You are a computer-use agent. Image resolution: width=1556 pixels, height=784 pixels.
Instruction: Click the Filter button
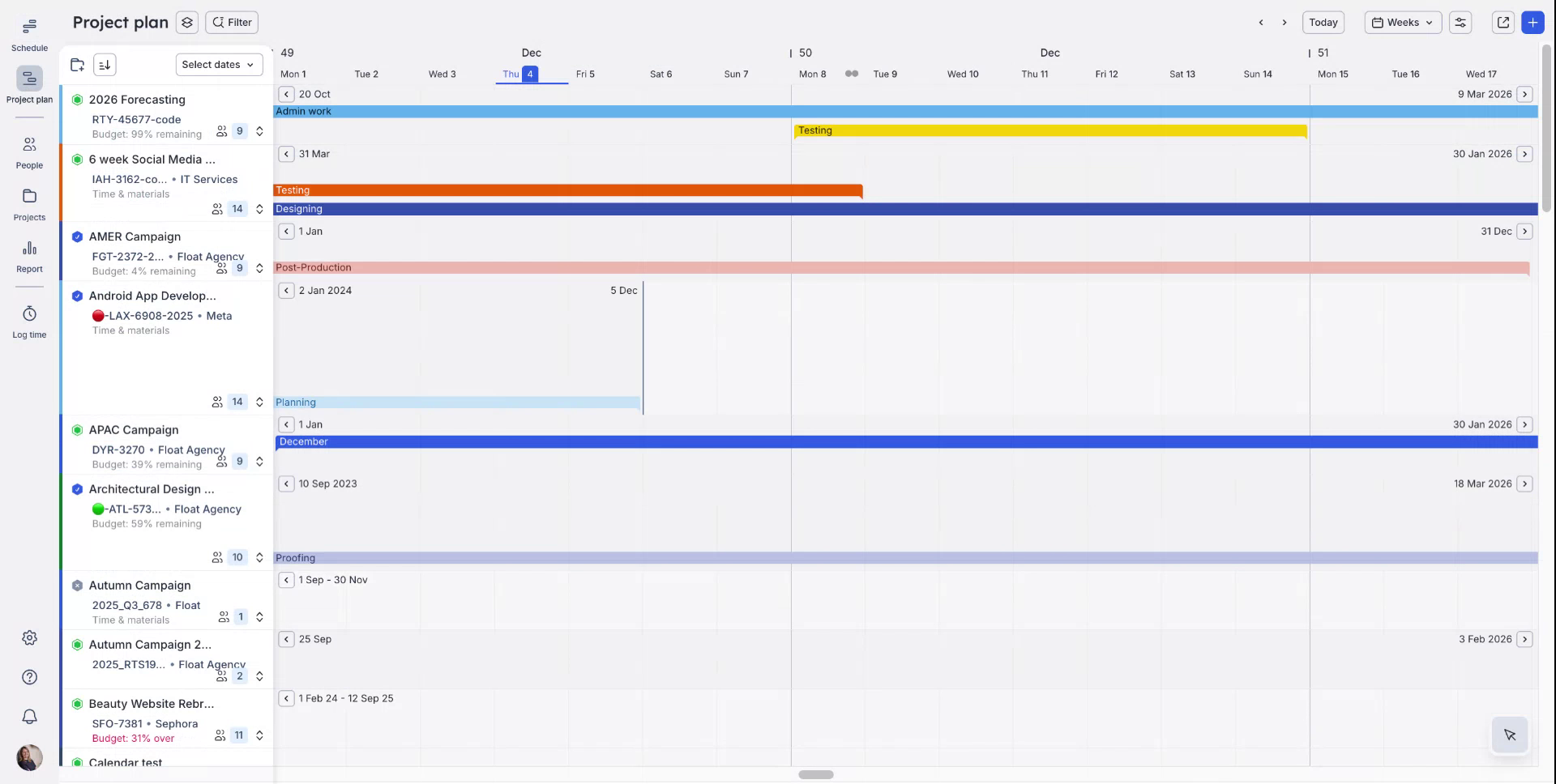232,23
